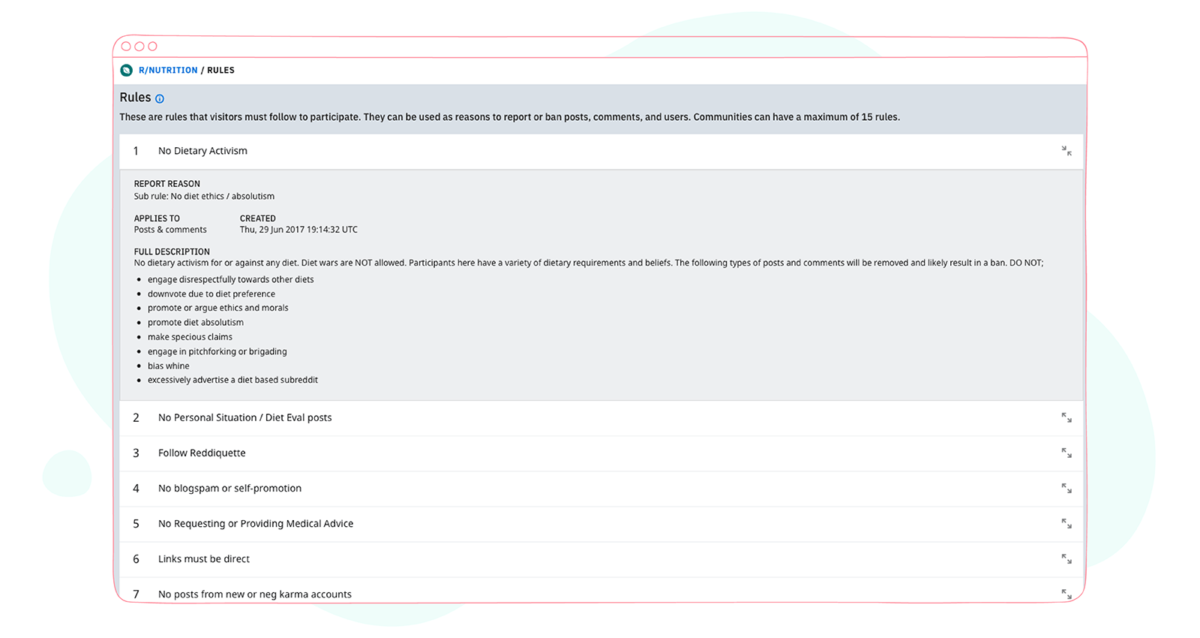This screenshot has height=638, width=1200.
Task: Click the Posts & comments applies-to text
Action: point(171,229)
